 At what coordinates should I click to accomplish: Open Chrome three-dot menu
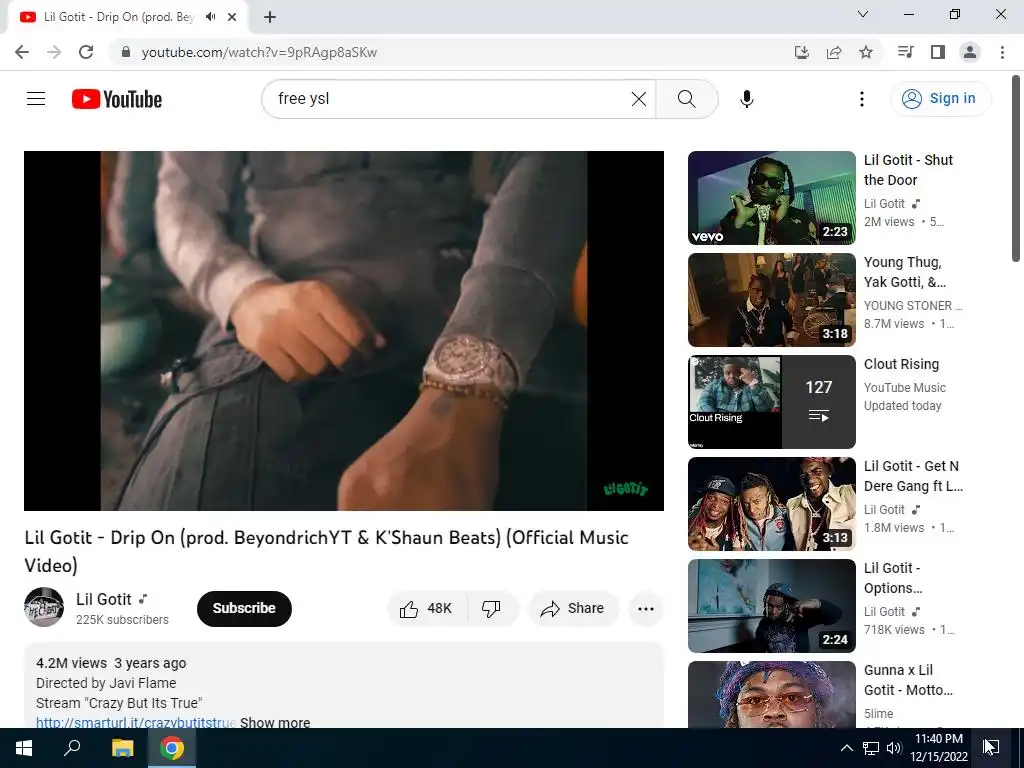pos(1002,52)
